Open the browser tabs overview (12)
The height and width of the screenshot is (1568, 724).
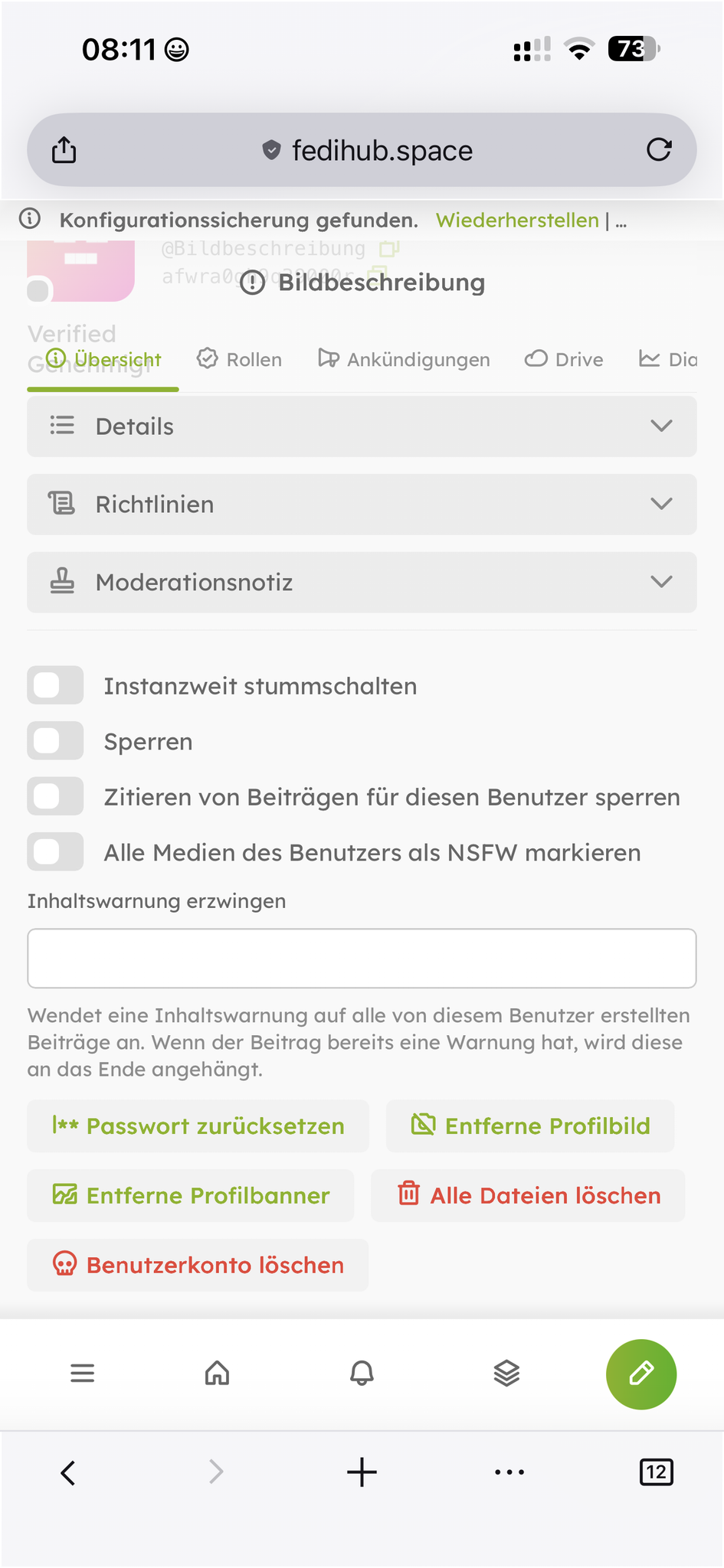click(x=656, y=1472)
